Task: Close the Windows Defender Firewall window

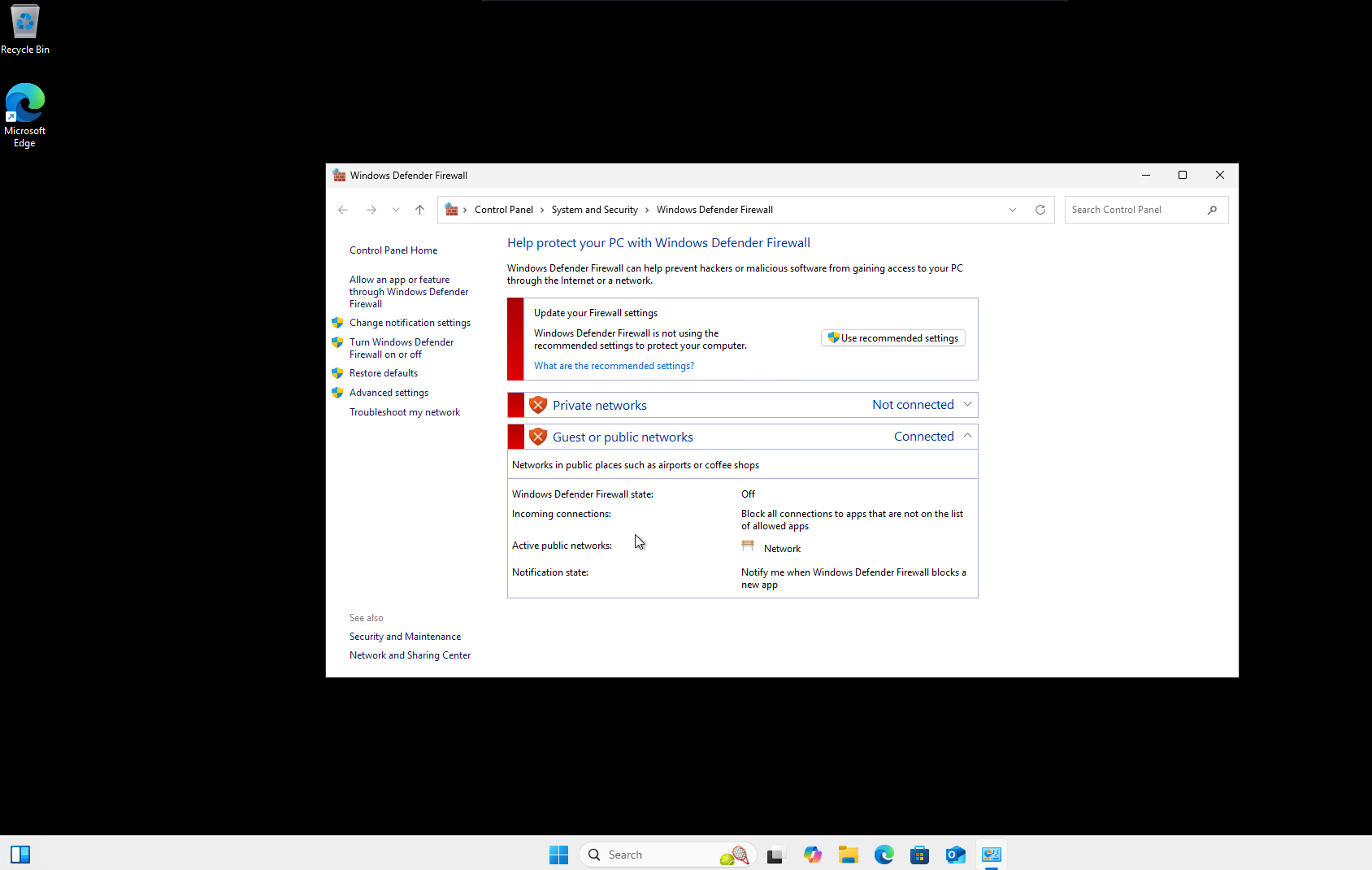Action: [x=1220, y=175]
